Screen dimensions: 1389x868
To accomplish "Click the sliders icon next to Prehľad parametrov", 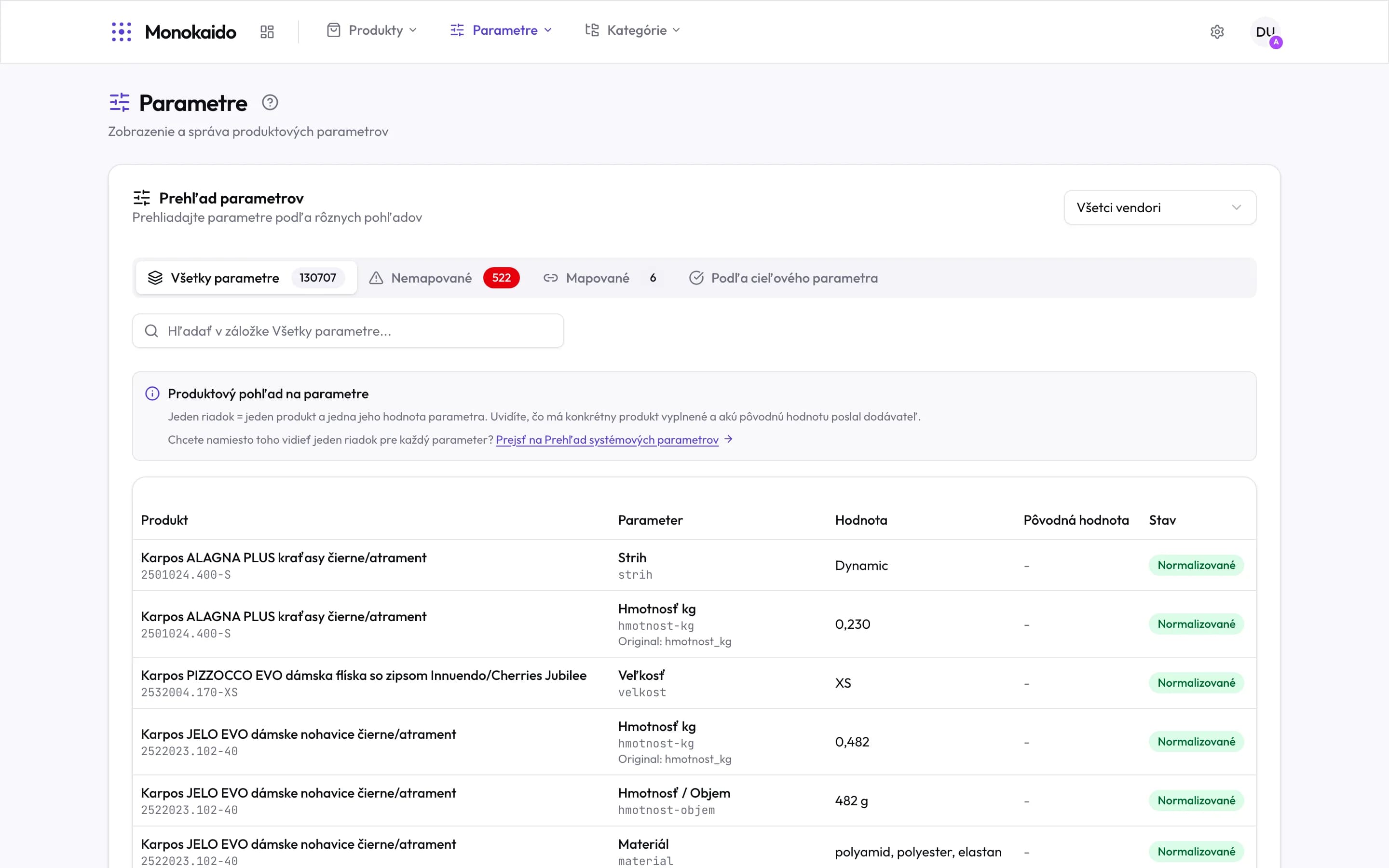I will 142,198.
